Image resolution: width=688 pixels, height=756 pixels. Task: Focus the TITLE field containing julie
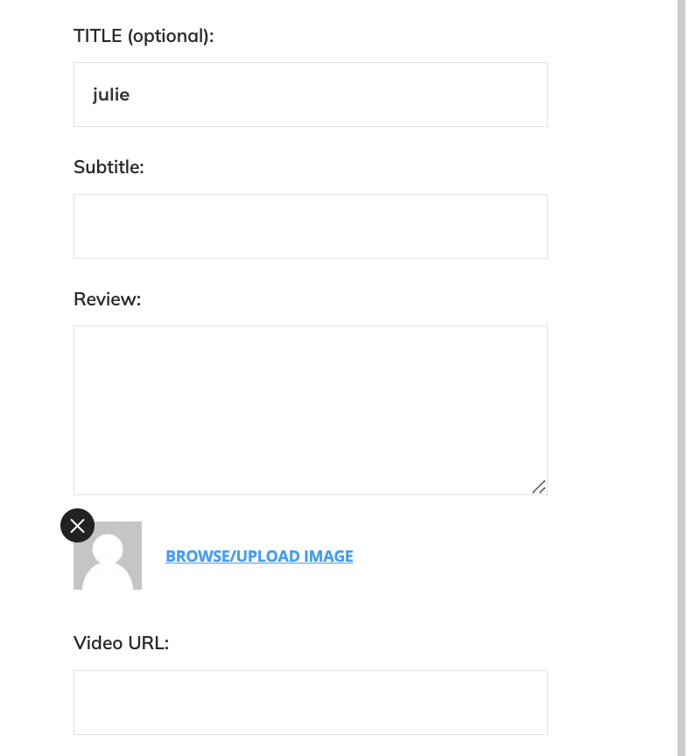310,95
